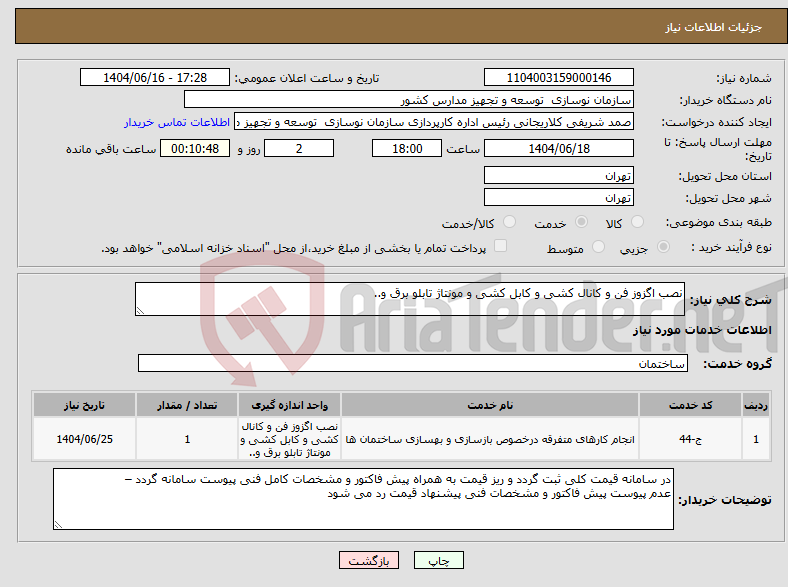Click the چاپ print button
This screenshot has height=587, width=788.
[439, 560]
